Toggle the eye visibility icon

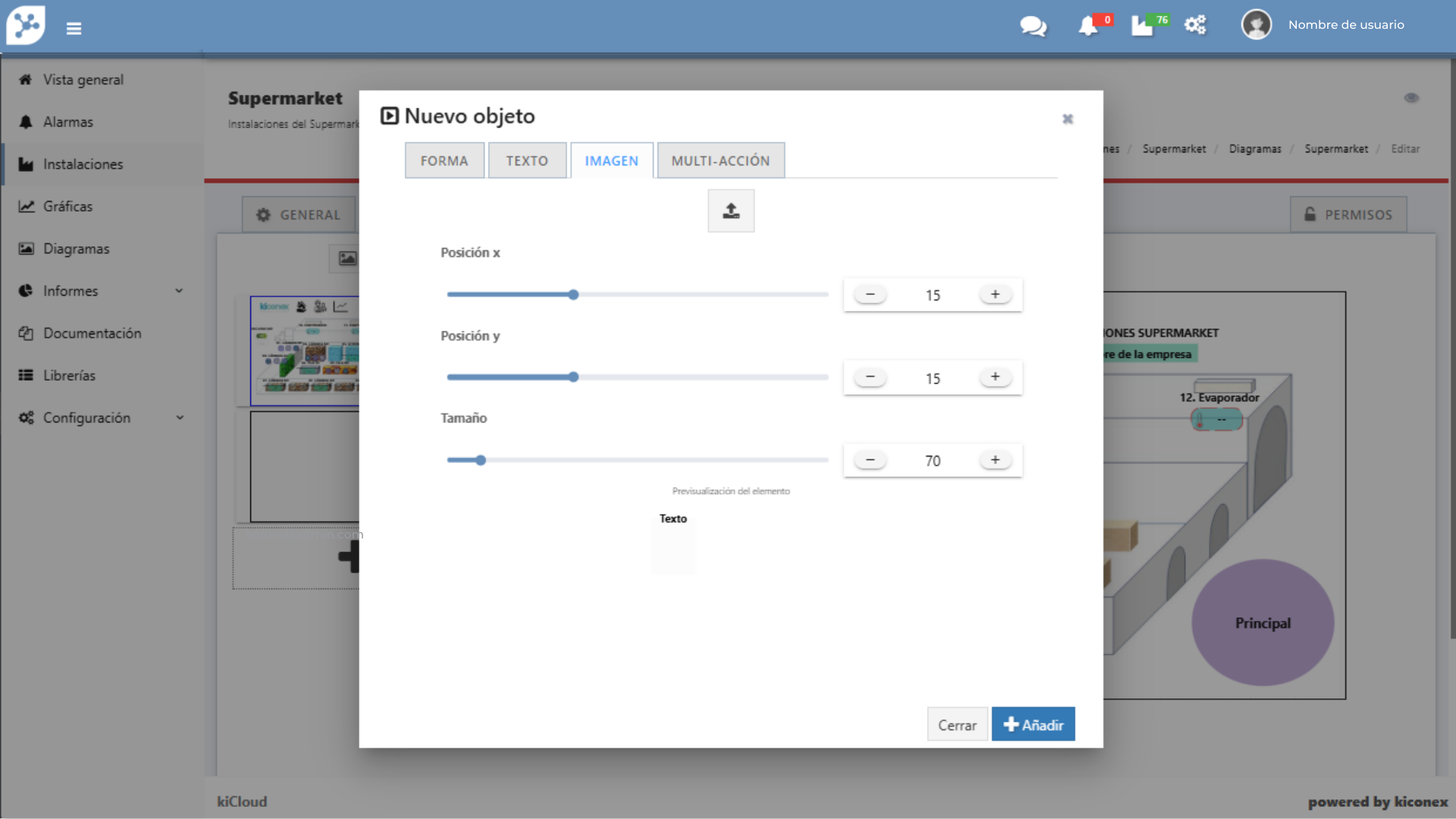pyautogui.click(x=1411, y=98)
